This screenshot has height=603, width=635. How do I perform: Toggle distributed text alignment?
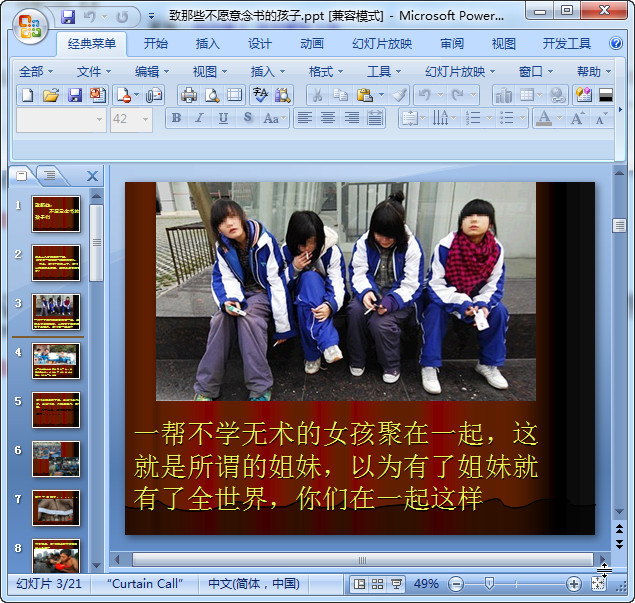point(375,118)
